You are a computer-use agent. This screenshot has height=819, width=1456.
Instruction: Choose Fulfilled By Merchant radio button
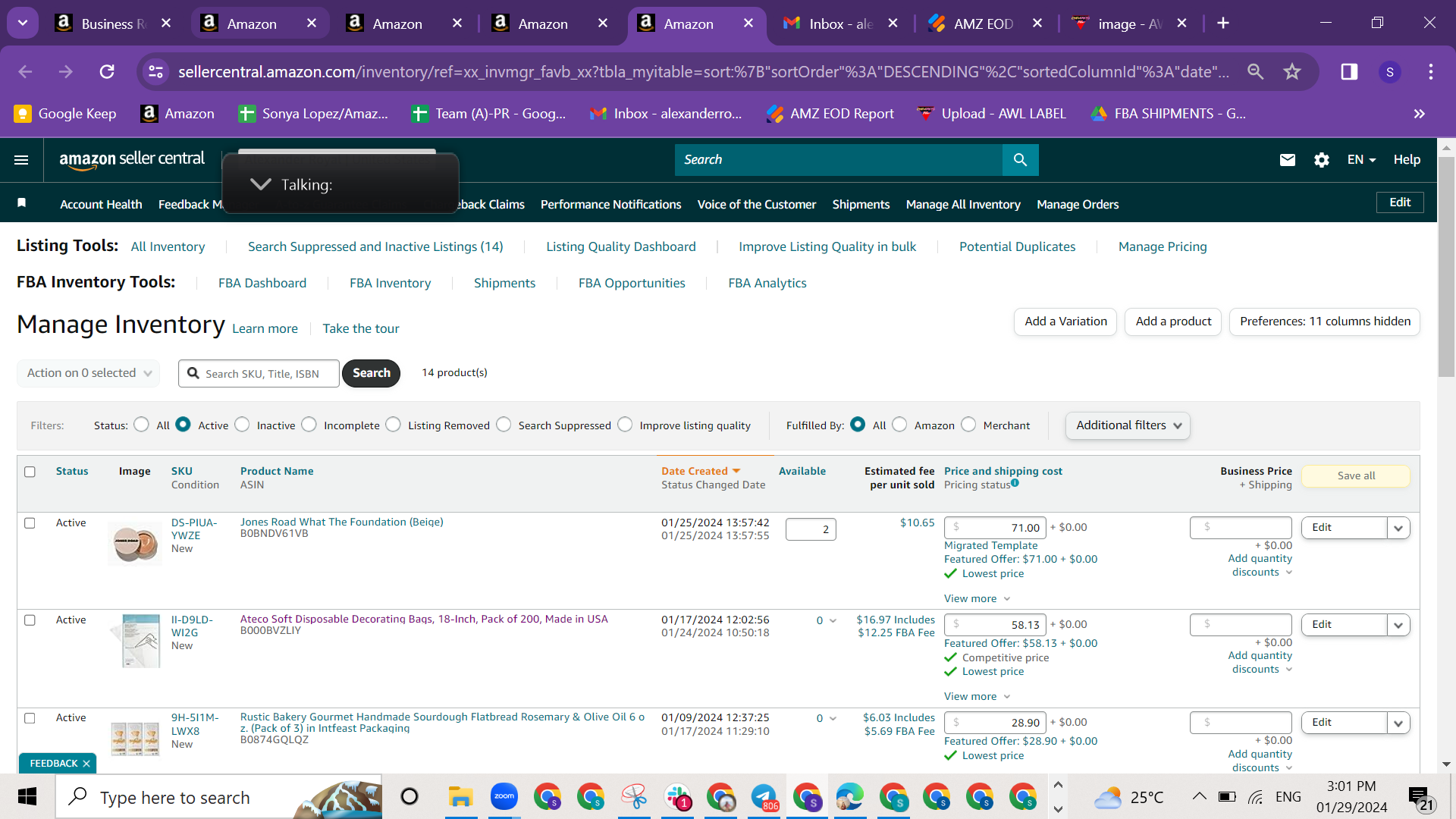pyautogui.click(x=968, y=425)
